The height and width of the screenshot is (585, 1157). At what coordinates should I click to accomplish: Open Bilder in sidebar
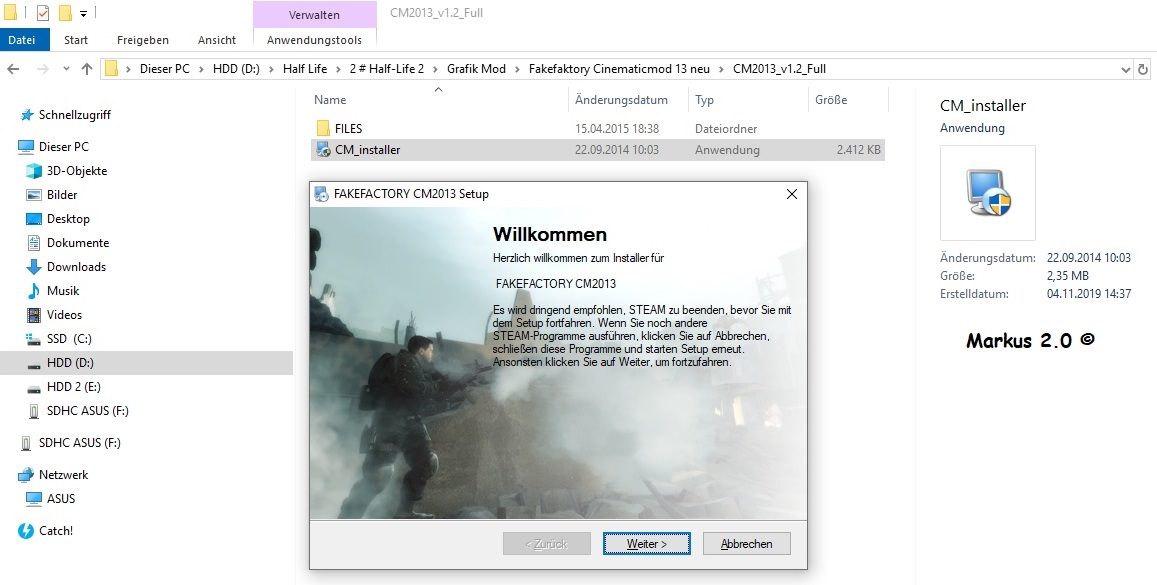tap(62, 195)
